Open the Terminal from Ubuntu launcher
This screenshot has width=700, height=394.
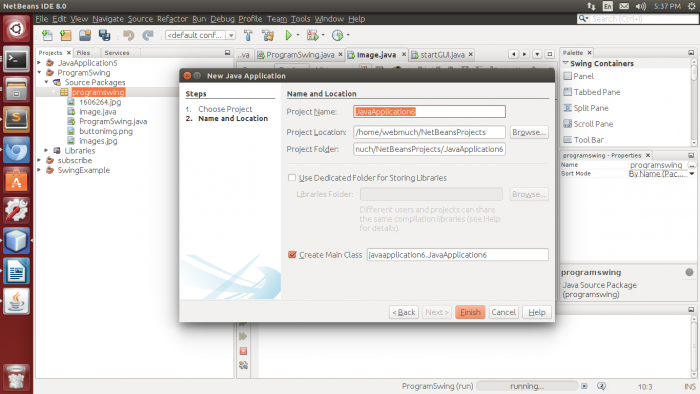(x=16, y=59)
